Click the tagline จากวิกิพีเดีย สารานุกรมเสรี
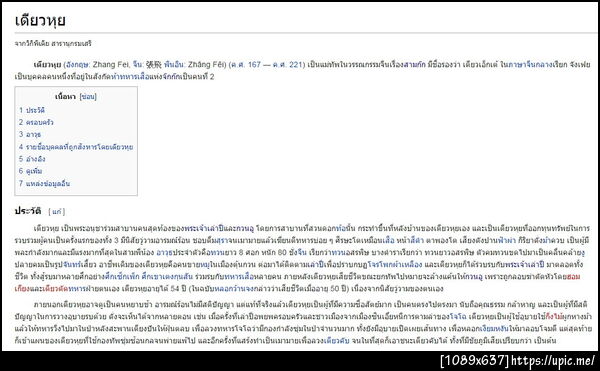600x371 pixels. [x=53, y=43]
